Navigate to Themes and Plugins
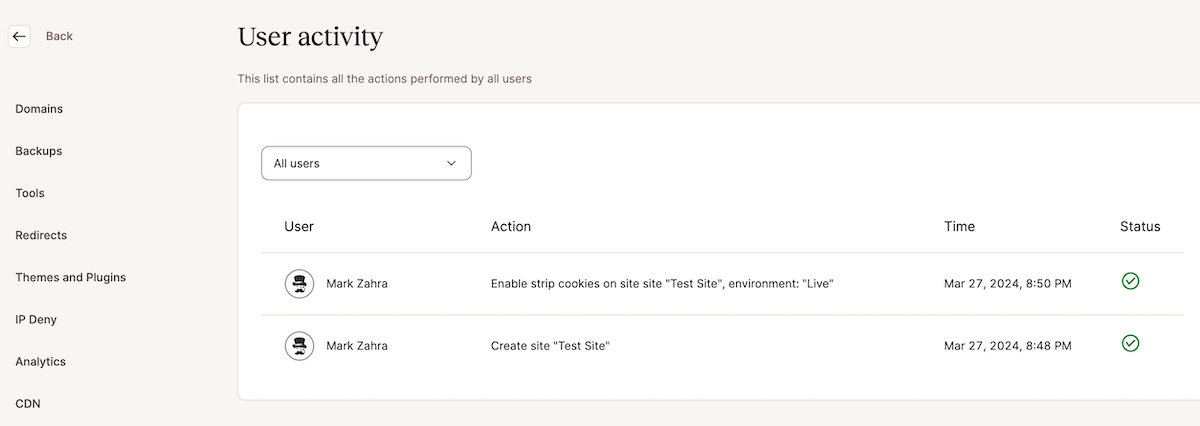 pos(71,277)
